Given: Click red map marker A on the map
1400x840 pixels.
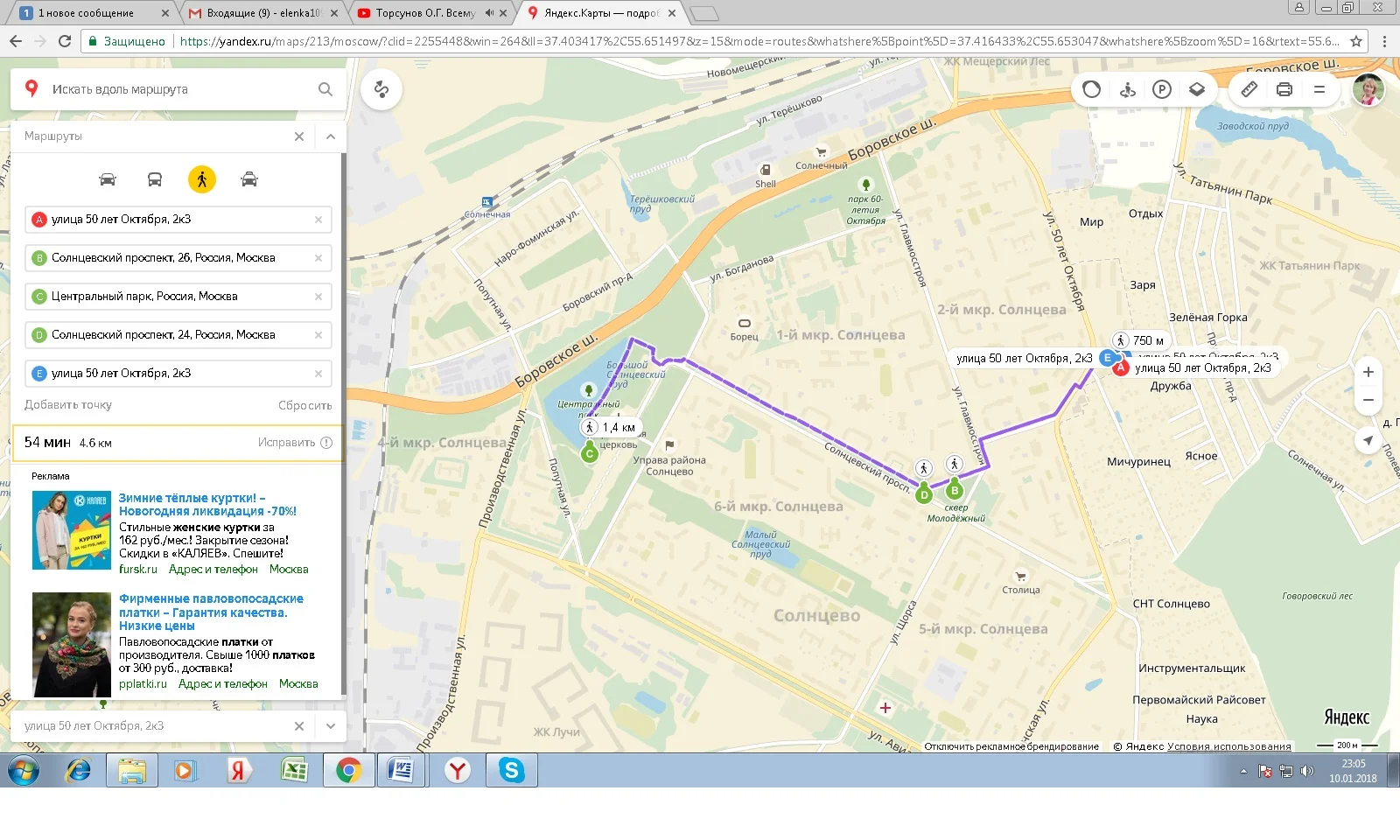Looking at the screenshot, I should coord(1120,368).
